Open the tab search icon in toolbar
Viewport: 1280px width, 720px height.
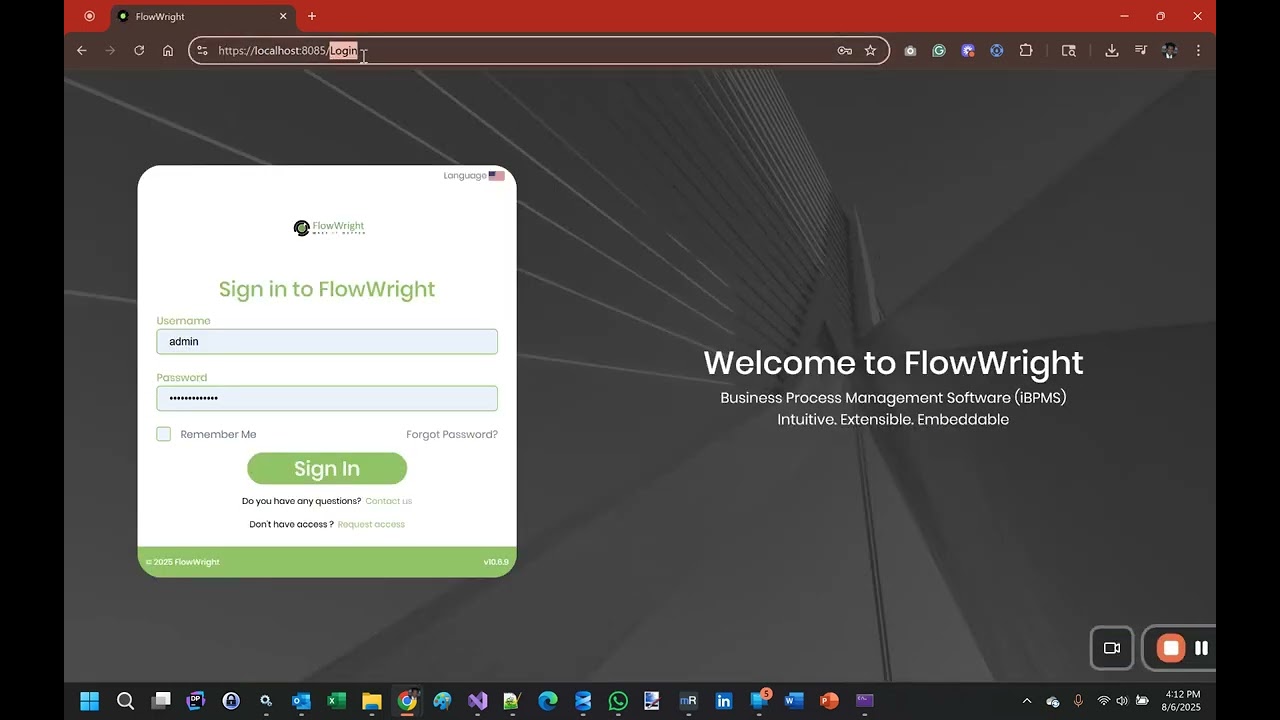[1069, 51]
